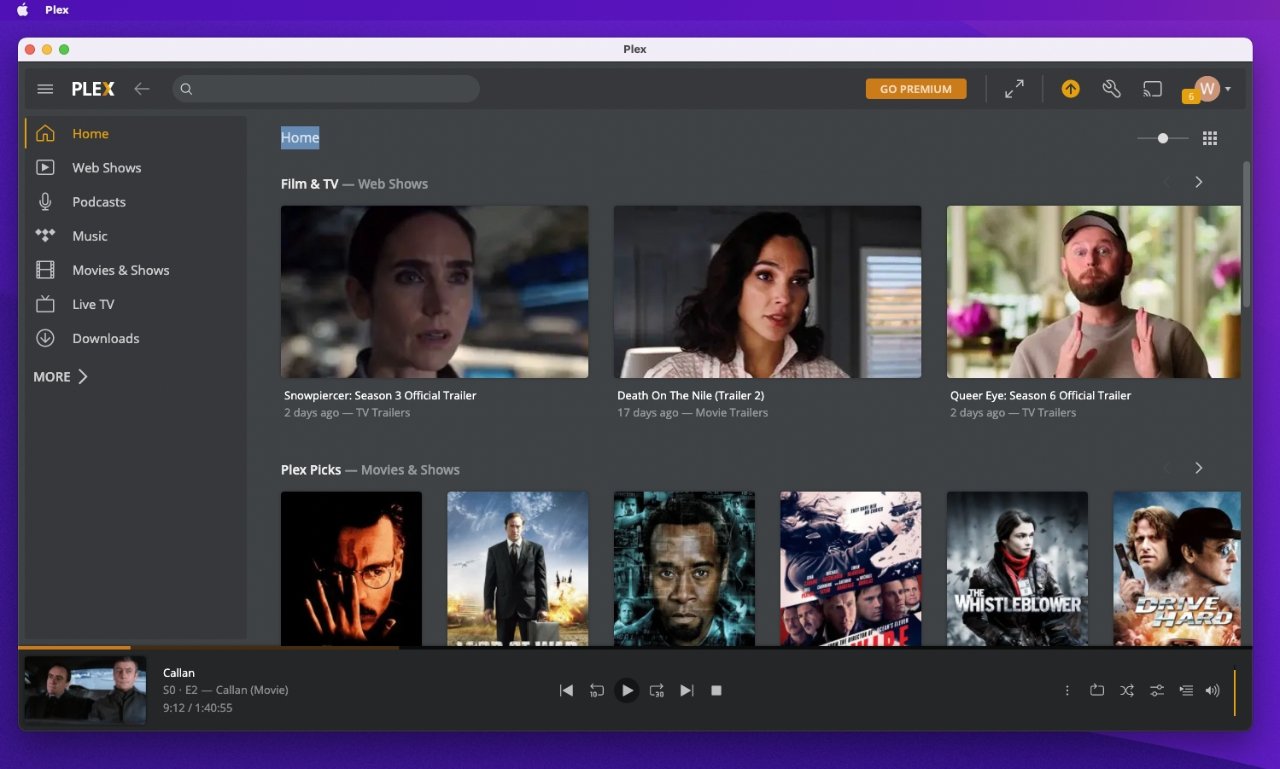Viewport: 1280px width, 769px height.
Task: Rewind 10 seconds
Action: [x=596, y=690]
